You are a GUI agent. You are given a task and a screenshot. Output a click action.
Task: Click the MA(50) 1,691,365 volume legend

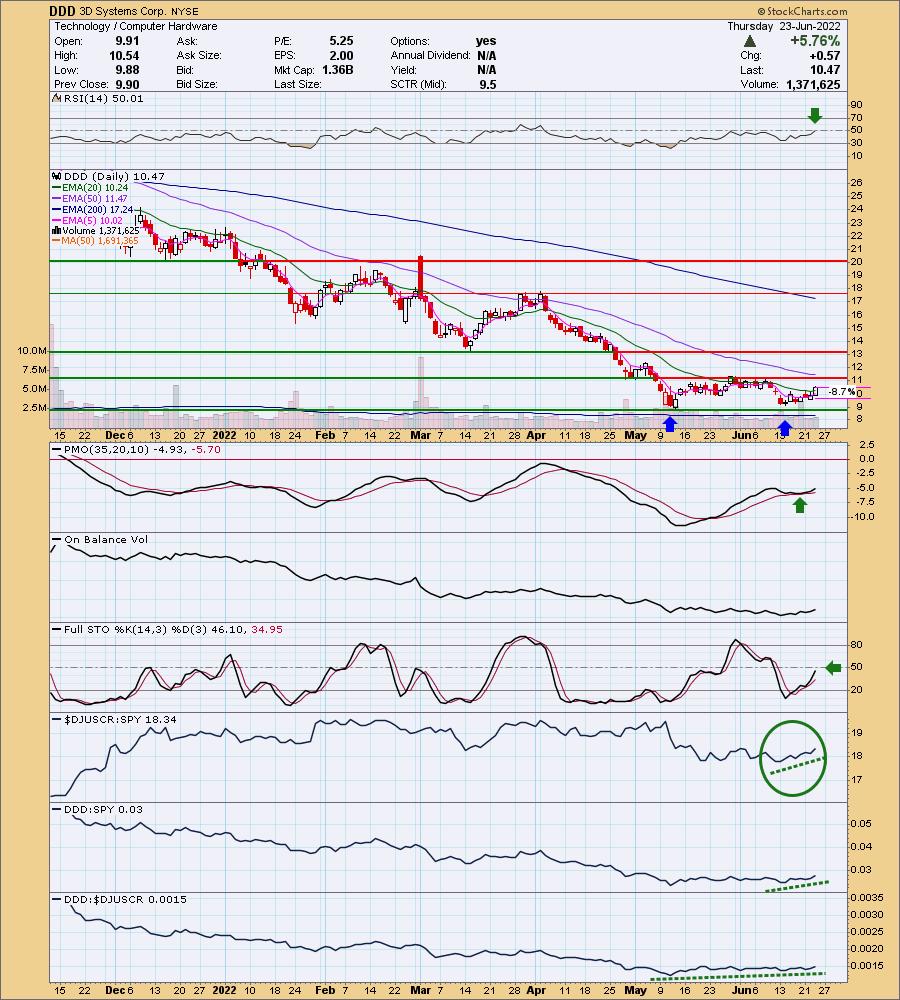100,240
